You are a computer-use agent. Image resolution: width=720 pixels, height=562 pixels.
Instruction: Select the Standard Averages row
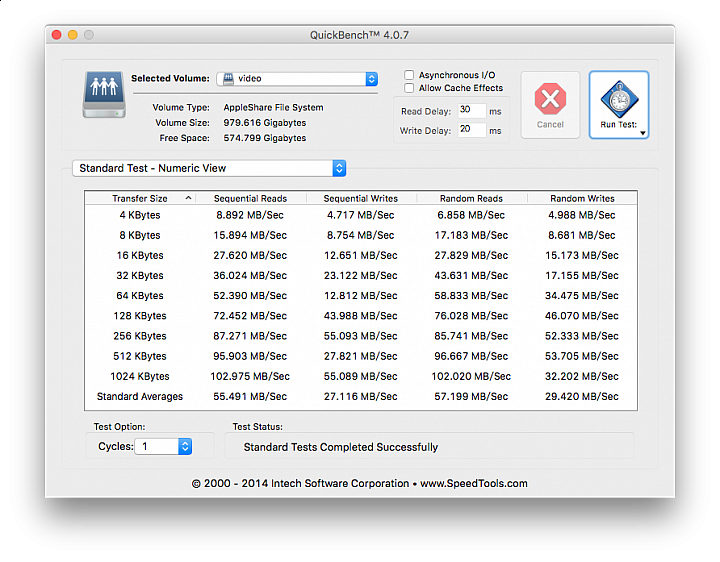tap(361, 397)
